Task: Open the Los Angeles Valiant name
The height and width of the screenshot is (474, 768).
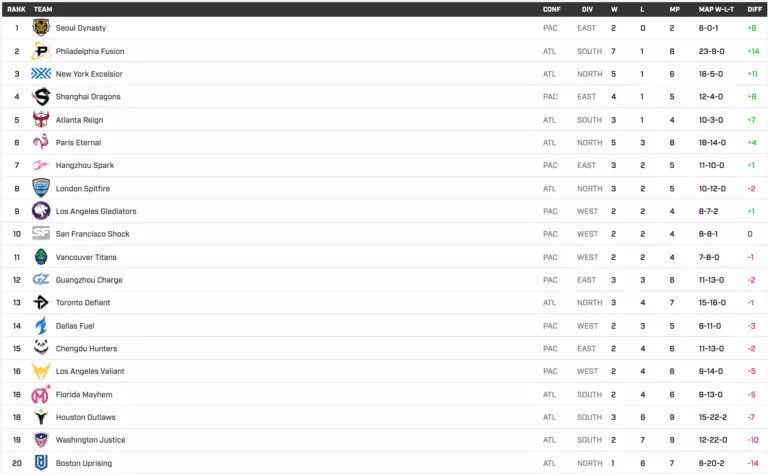Action: tap(90, 371)
